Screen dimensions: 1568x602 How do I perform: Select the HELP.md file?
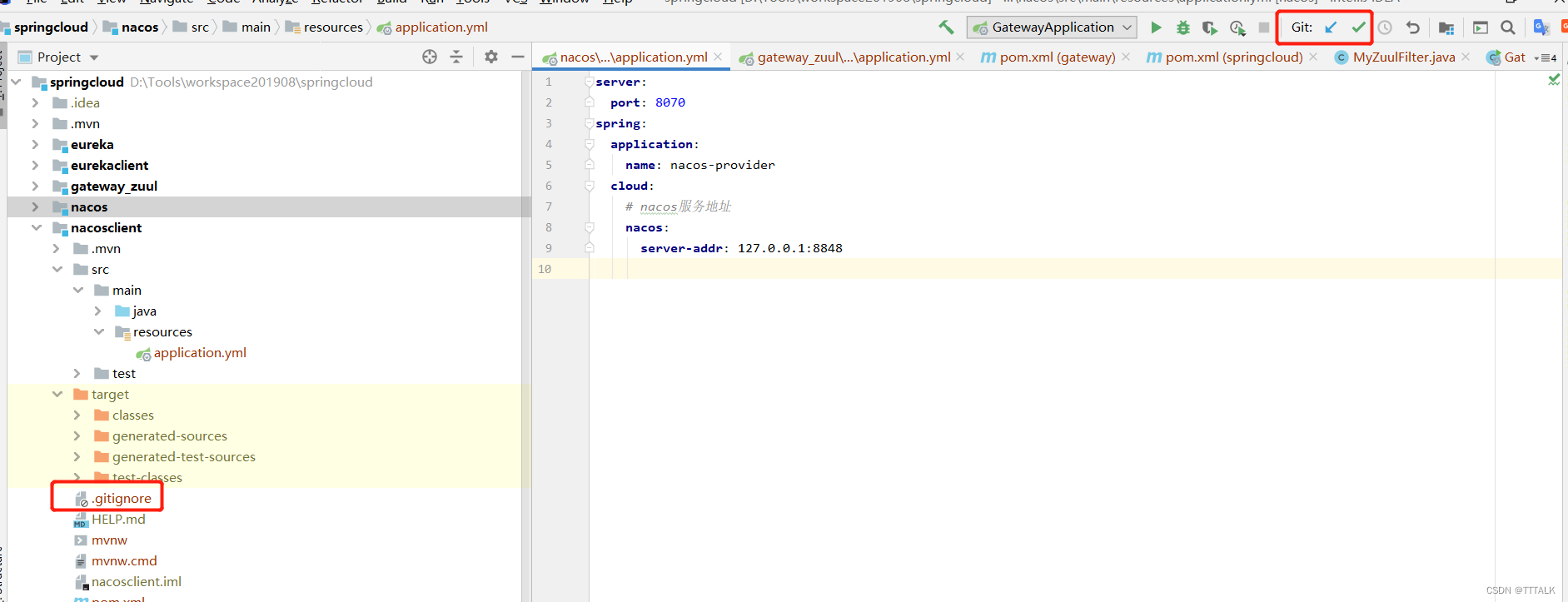point(118,519)
